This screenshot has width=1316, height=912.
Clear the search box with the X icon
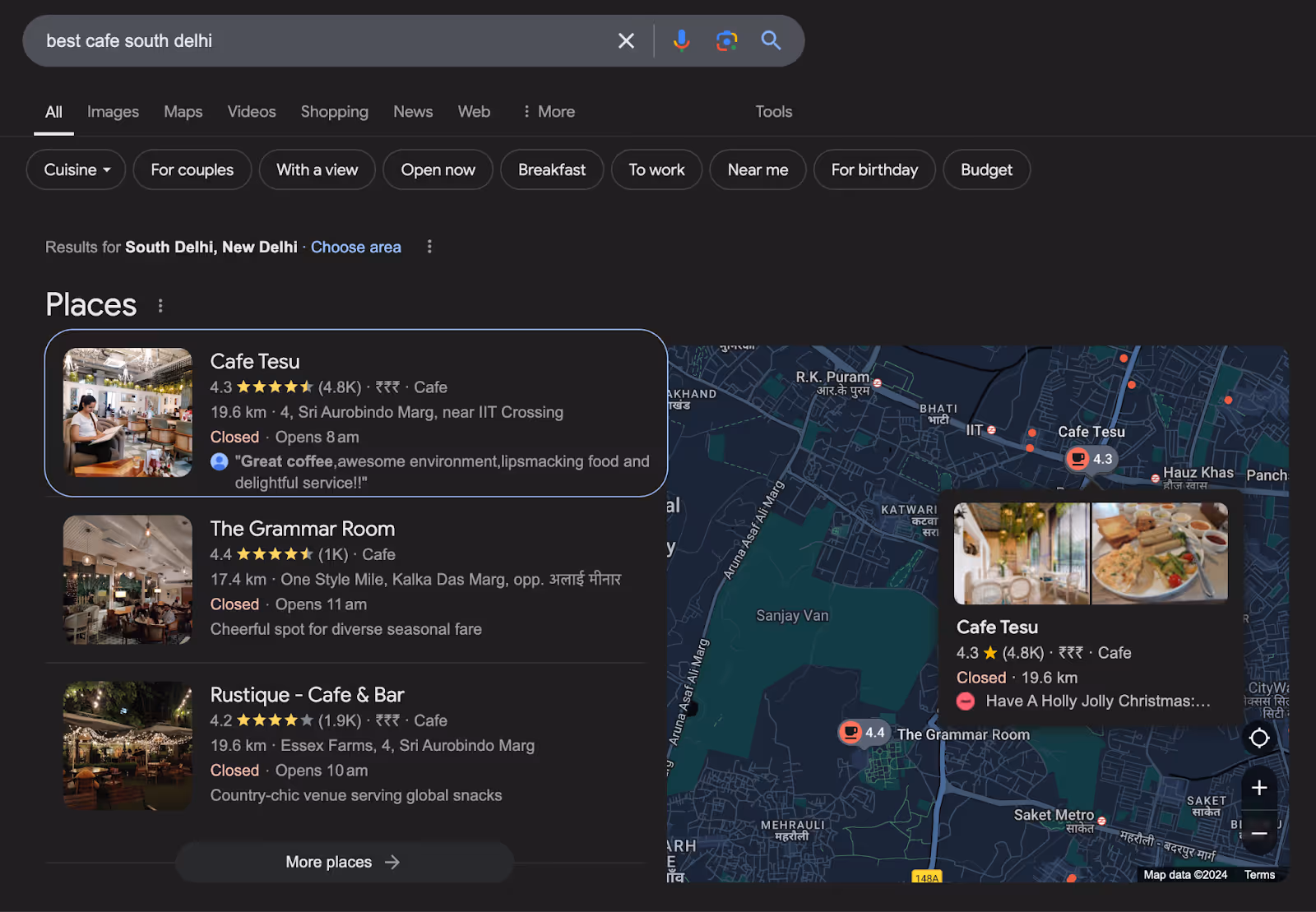626,41
